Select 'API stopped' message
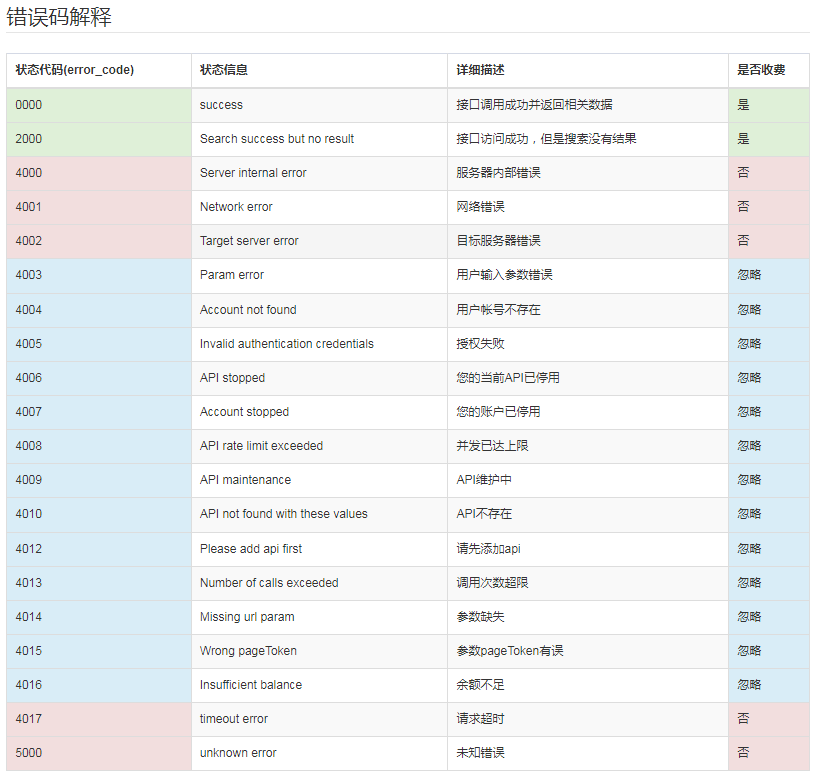Image resolution: width=816 pixels, height=780 pixels. click(233, 378)
